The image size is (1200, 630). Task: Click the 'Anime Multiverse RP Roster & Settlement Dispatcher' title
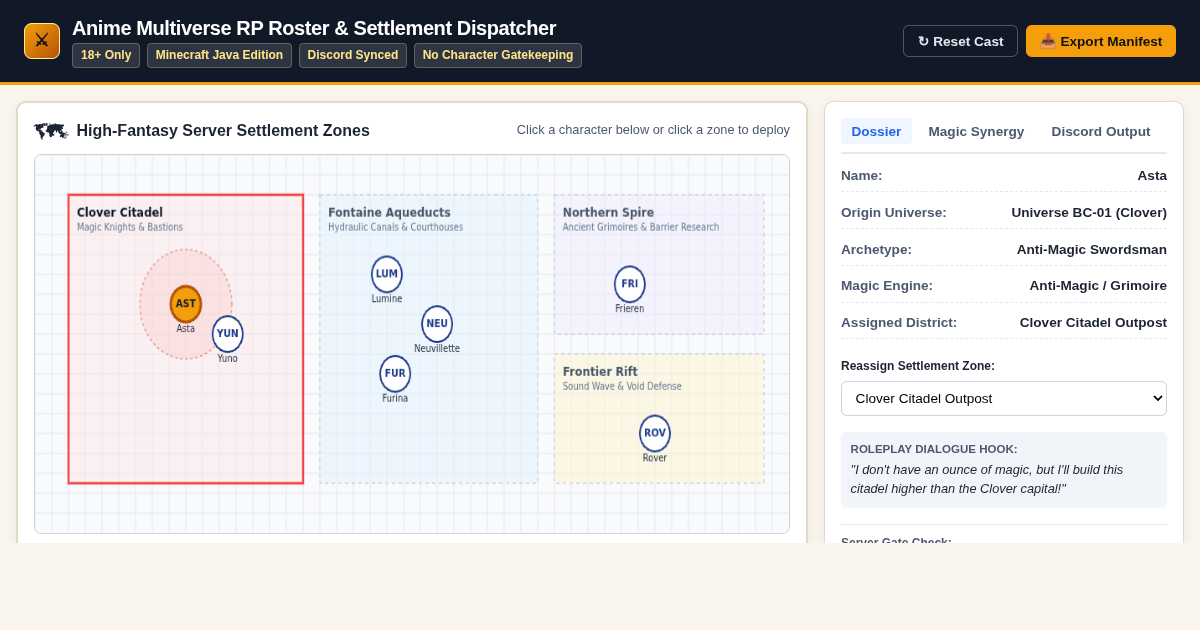314,28
